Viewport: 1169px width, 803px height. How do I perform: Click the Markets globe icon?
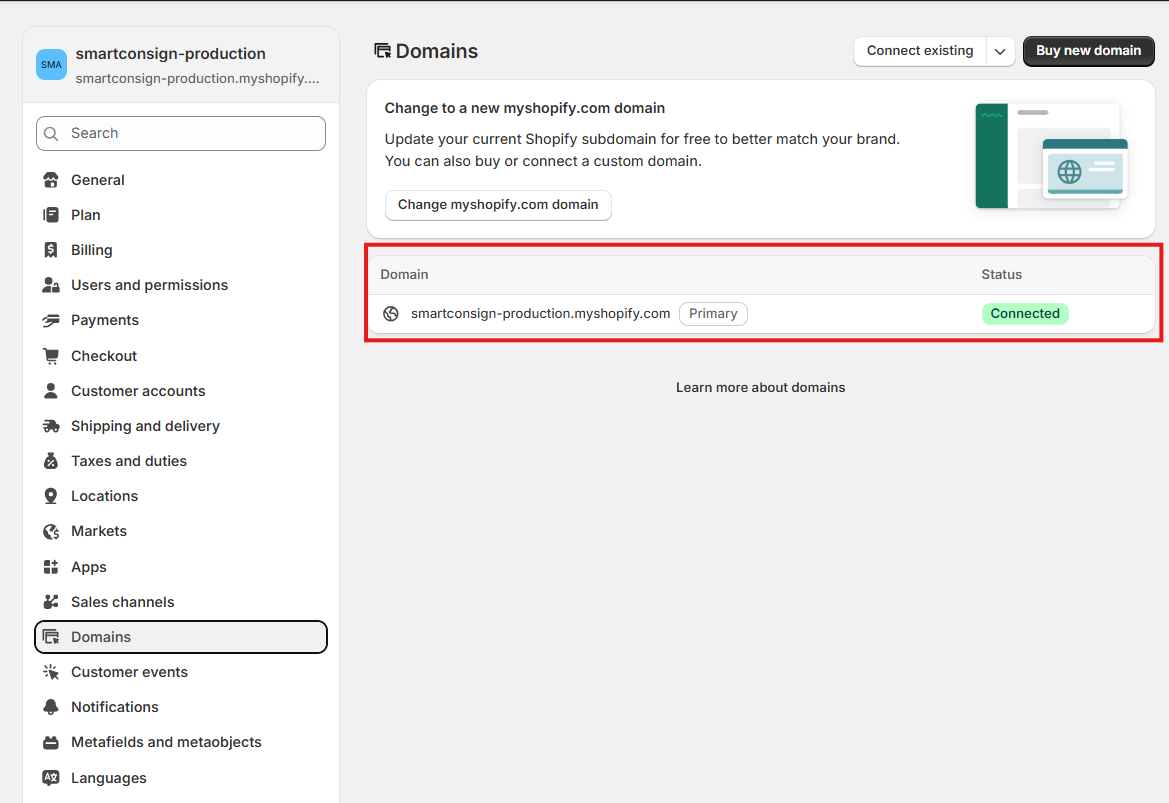point(51,532)
